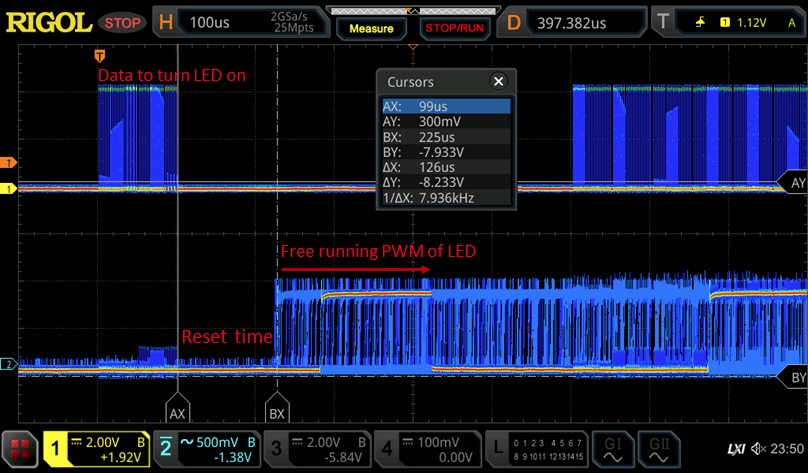Screen dimensions: 808x473
Task: Open the delay D 397.382us settings
Action: [x=572, y=22]
